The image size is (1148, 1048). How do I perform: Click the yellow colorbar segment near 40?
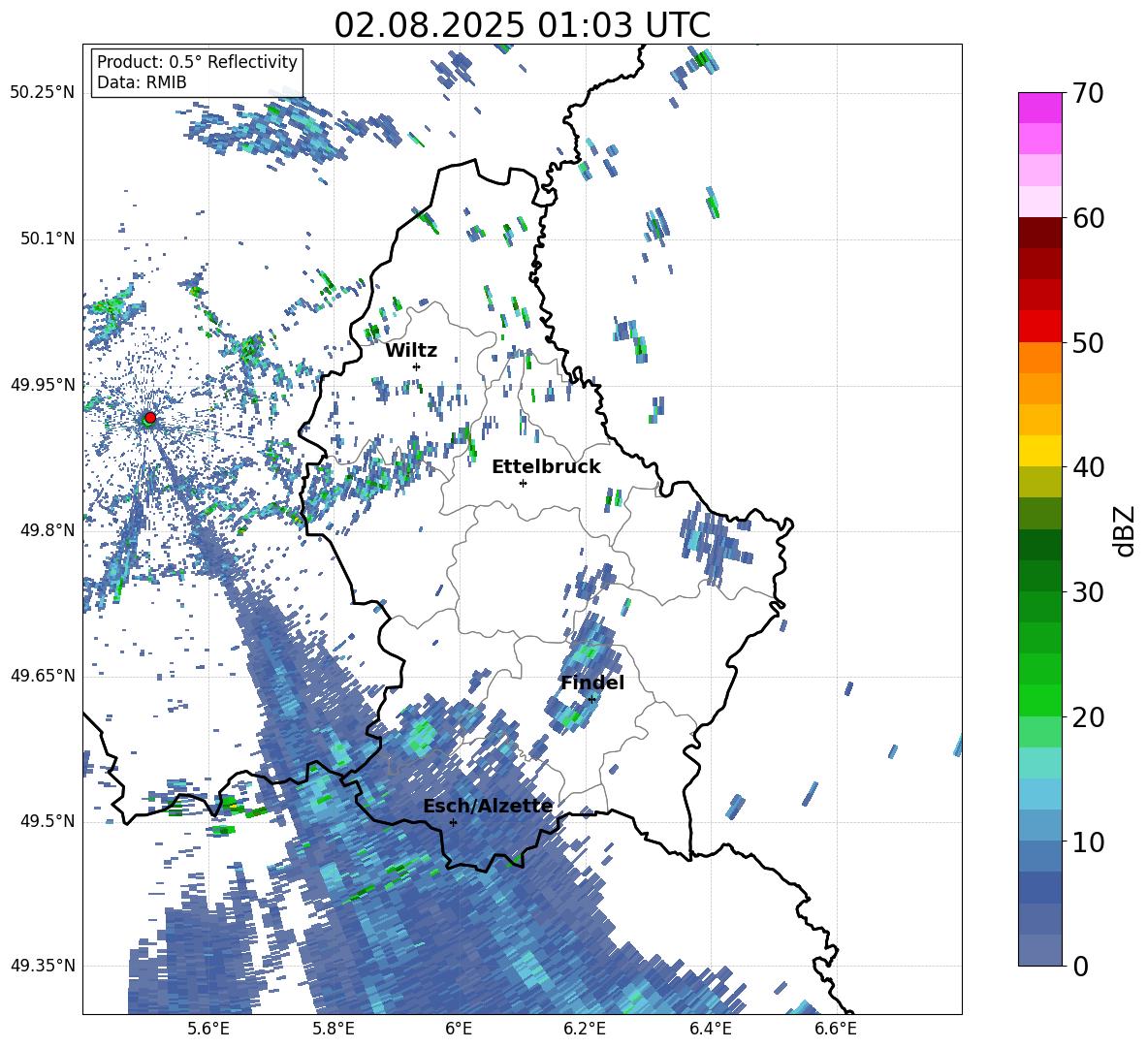click(1039, 451)
